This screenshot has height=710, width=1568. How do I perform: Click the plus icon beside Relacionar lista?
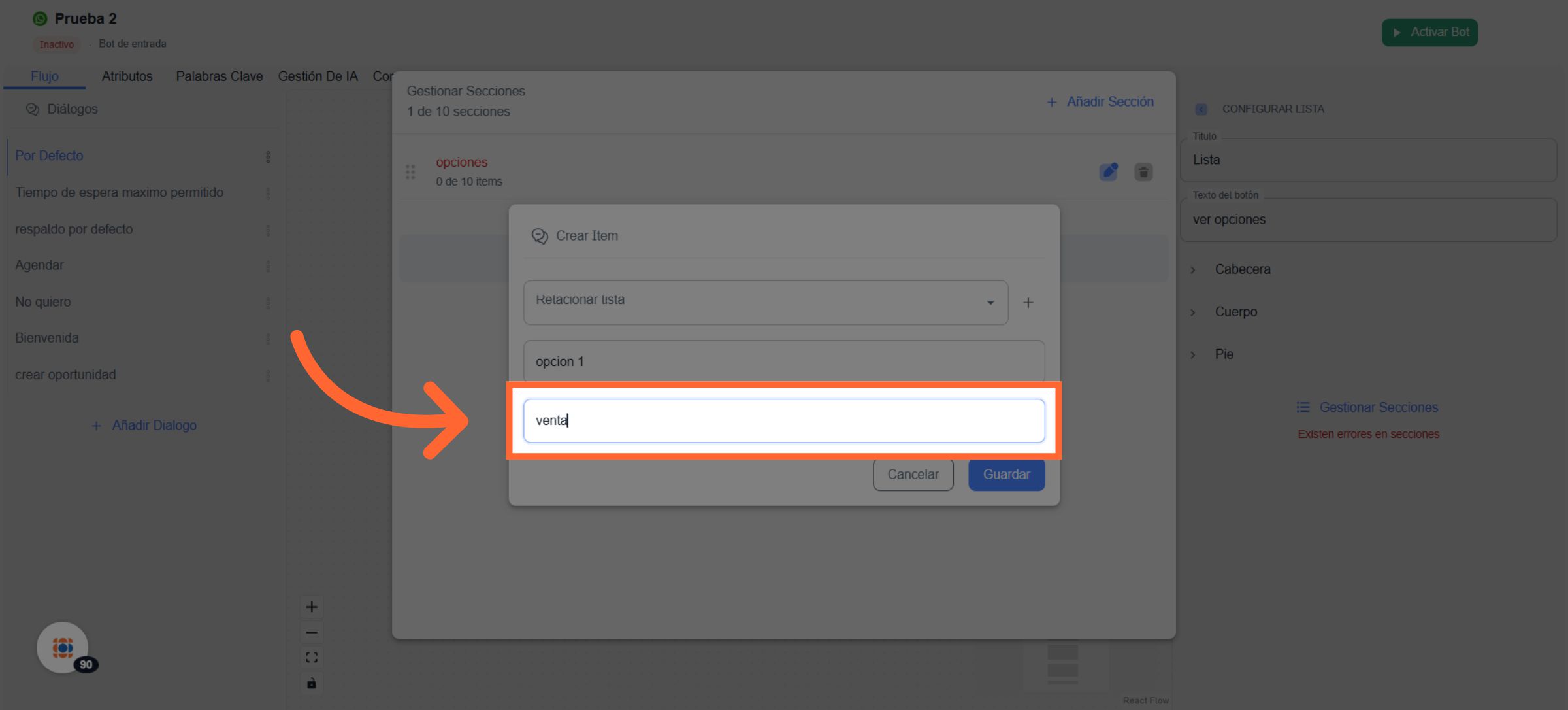pyautogui.click(x=1028, y=303)
